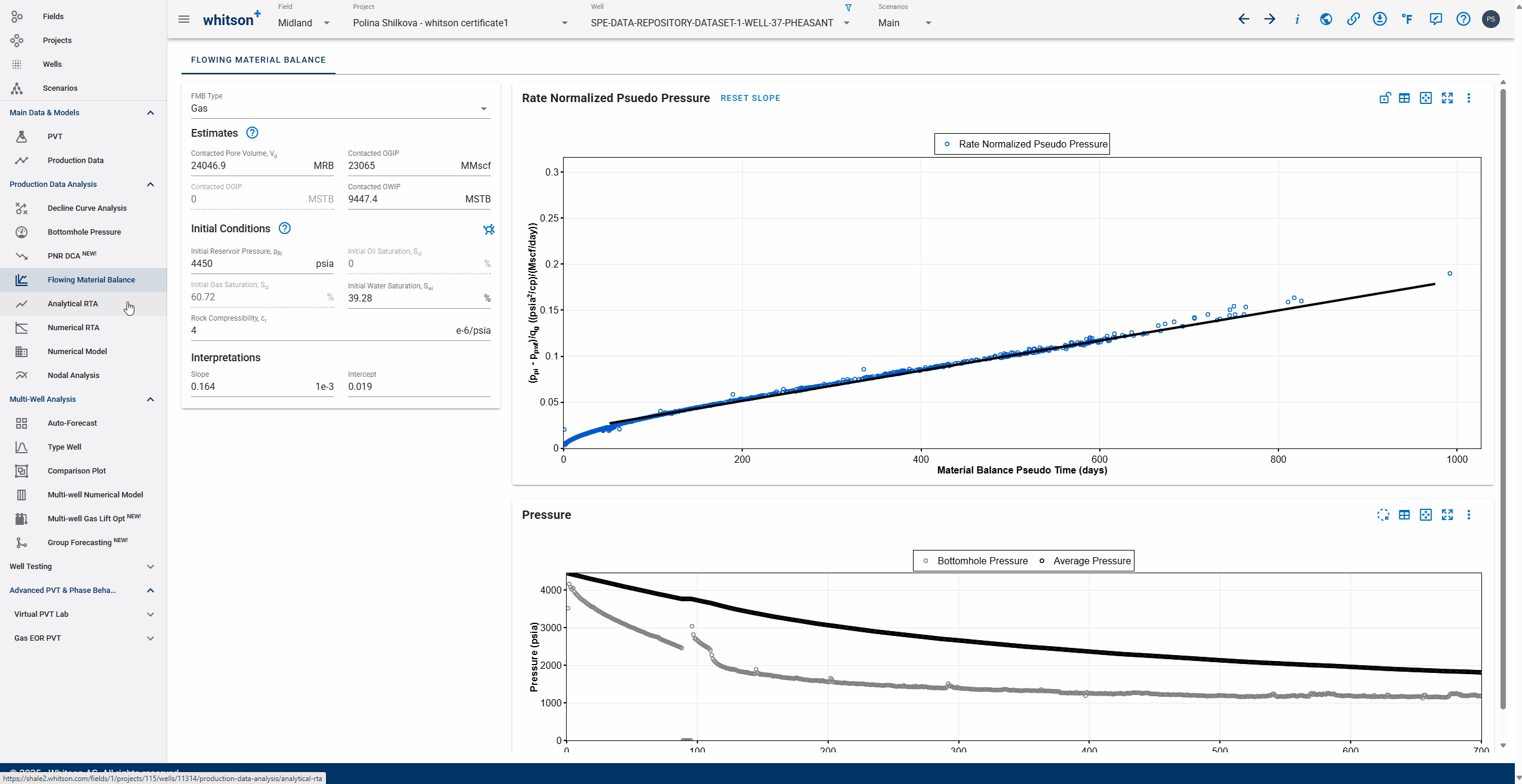1522x784 pixels.
Task: Open Decline Curve Analysis link
Action: (x=87, y=208)
